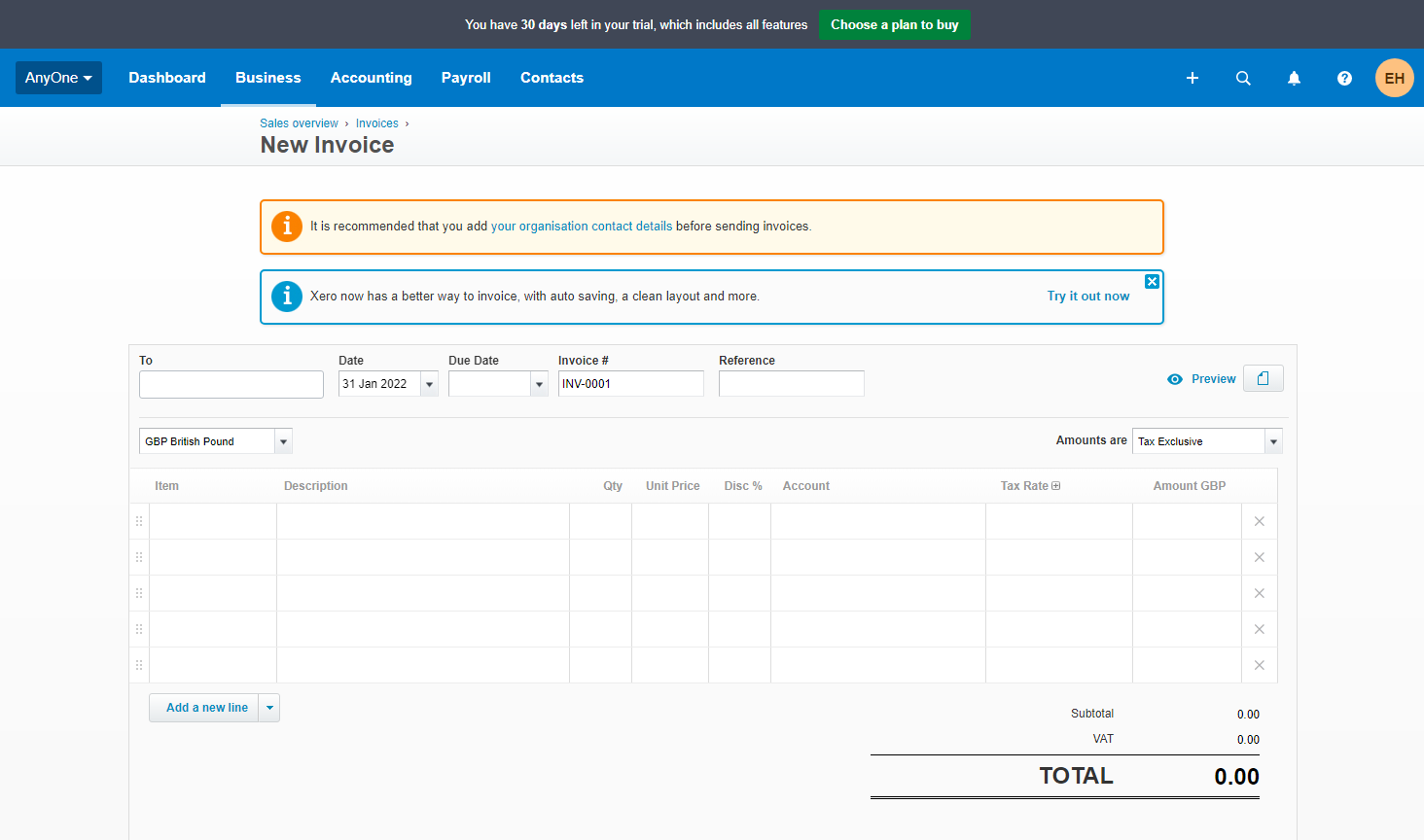
Task: Open the Tax Exclusive amounts dropdown
Action: tap(1272, 441)
